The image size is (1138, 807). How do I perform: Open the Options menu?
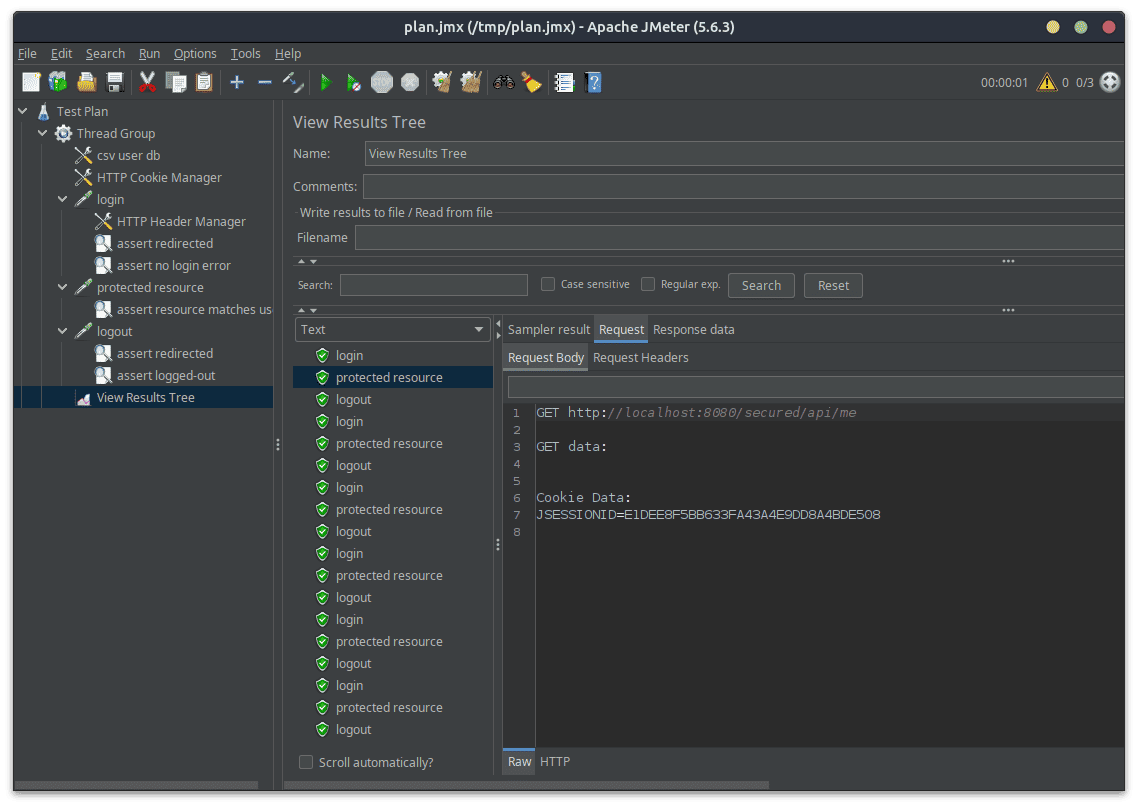point(195,54)
